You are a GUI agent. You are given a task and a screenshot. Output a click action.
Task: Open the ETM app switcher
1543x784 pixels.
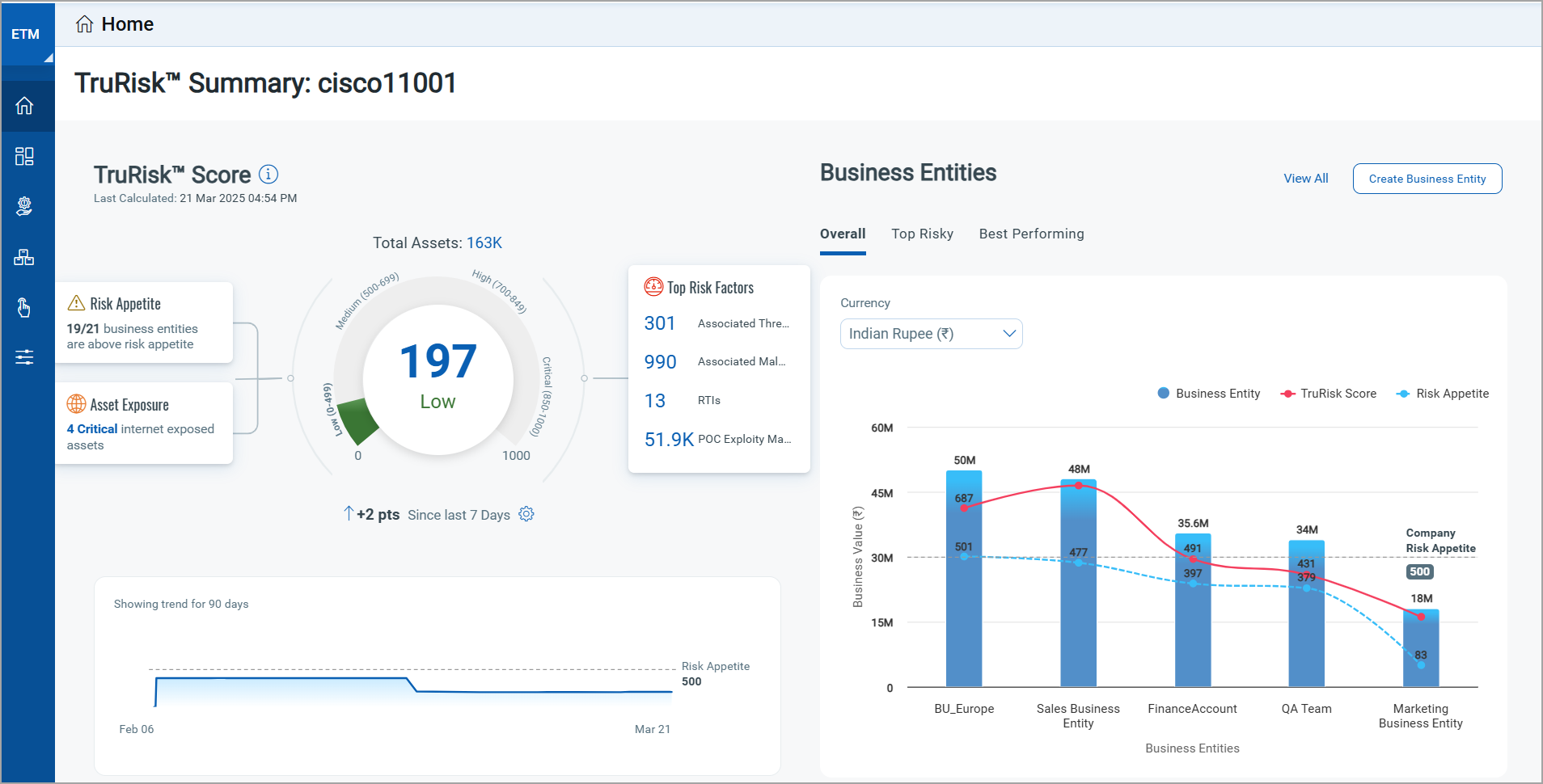pyautogui.click(x=27, y=34)
